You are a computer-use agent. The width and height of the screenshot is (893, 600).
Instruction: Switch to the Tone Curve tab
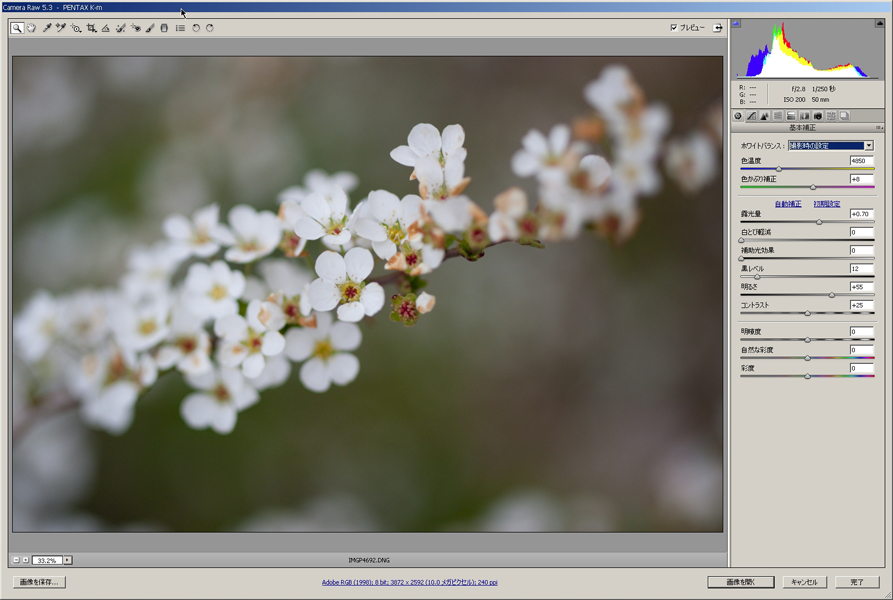coord(750,116)
